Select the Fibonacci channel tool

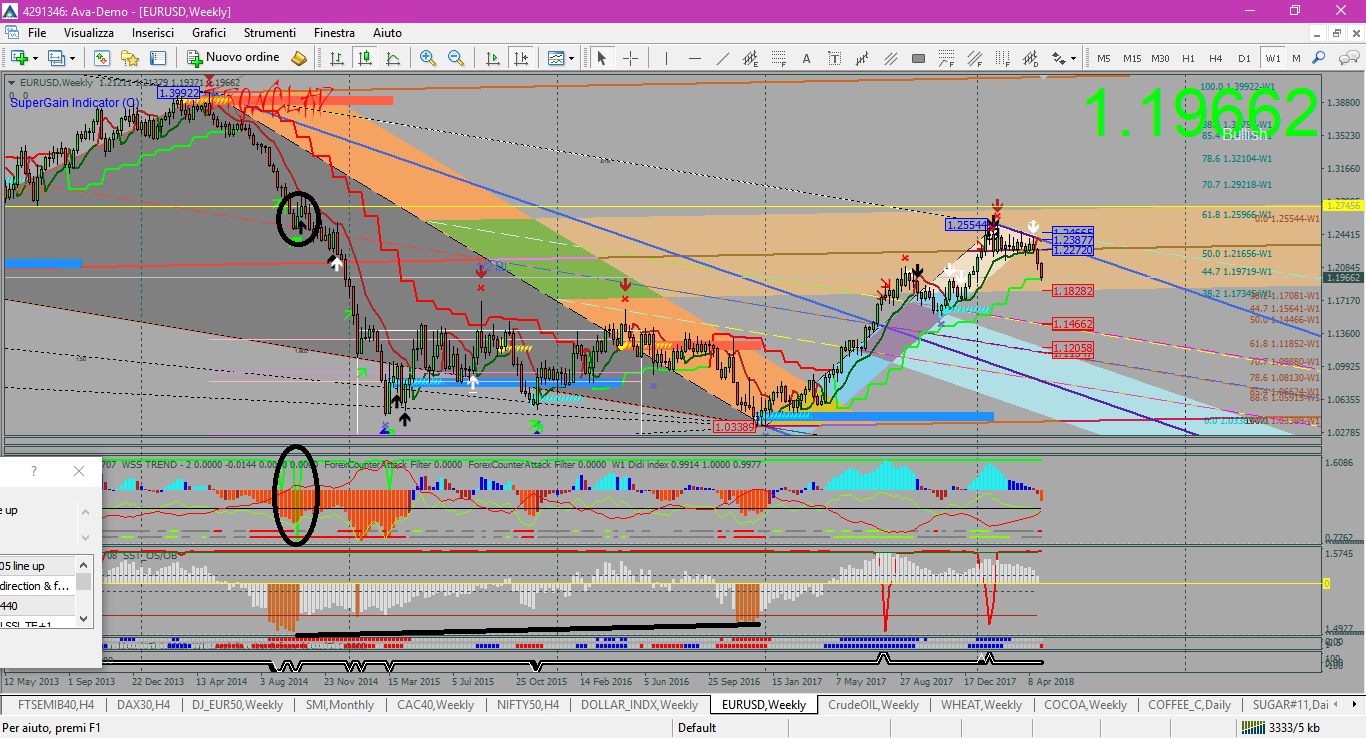pyautogui.click(x=975, y=58)
